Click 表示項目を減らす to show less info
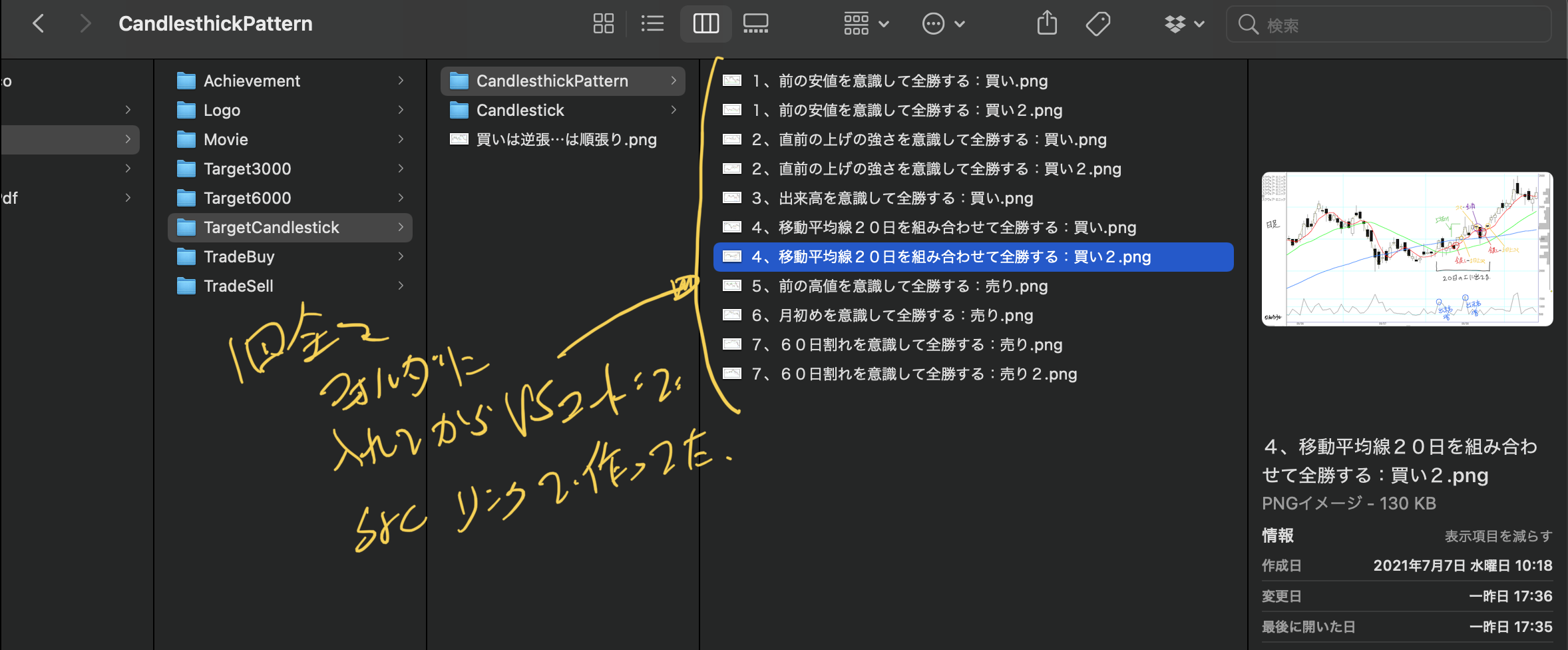 pos(1498,536)
